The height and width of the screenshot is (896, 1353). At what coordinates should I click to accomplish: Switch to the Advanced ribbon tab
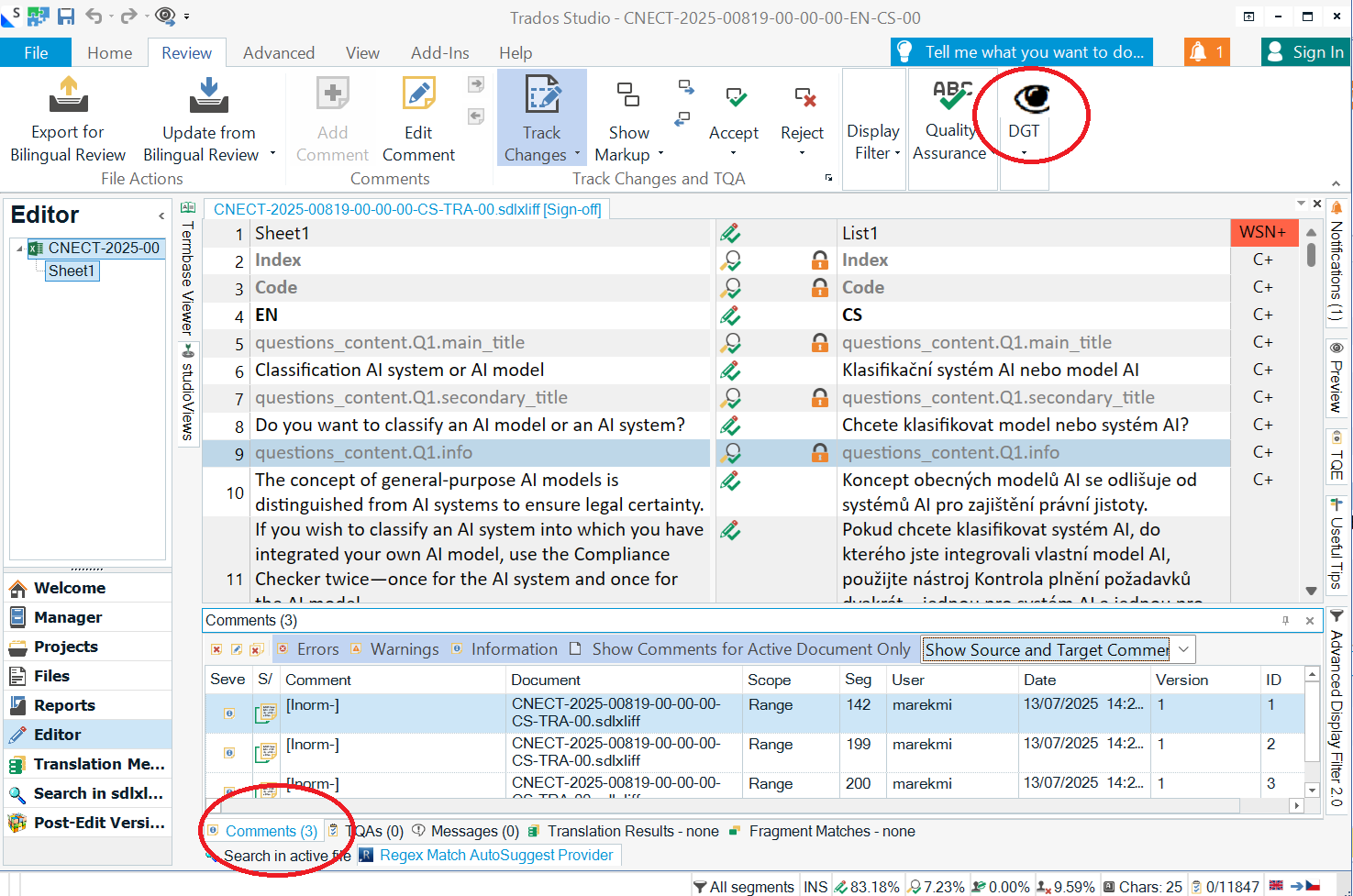(278, 52)
